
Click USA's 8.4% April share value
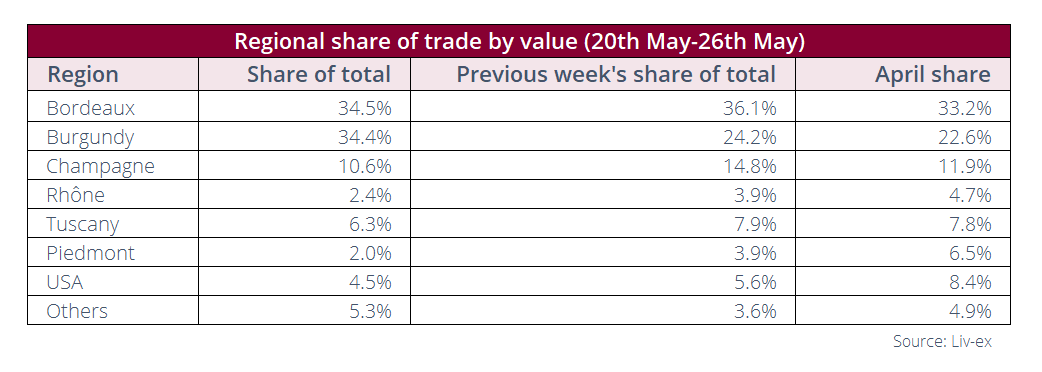pyautogui.click(x=970, y=282)
